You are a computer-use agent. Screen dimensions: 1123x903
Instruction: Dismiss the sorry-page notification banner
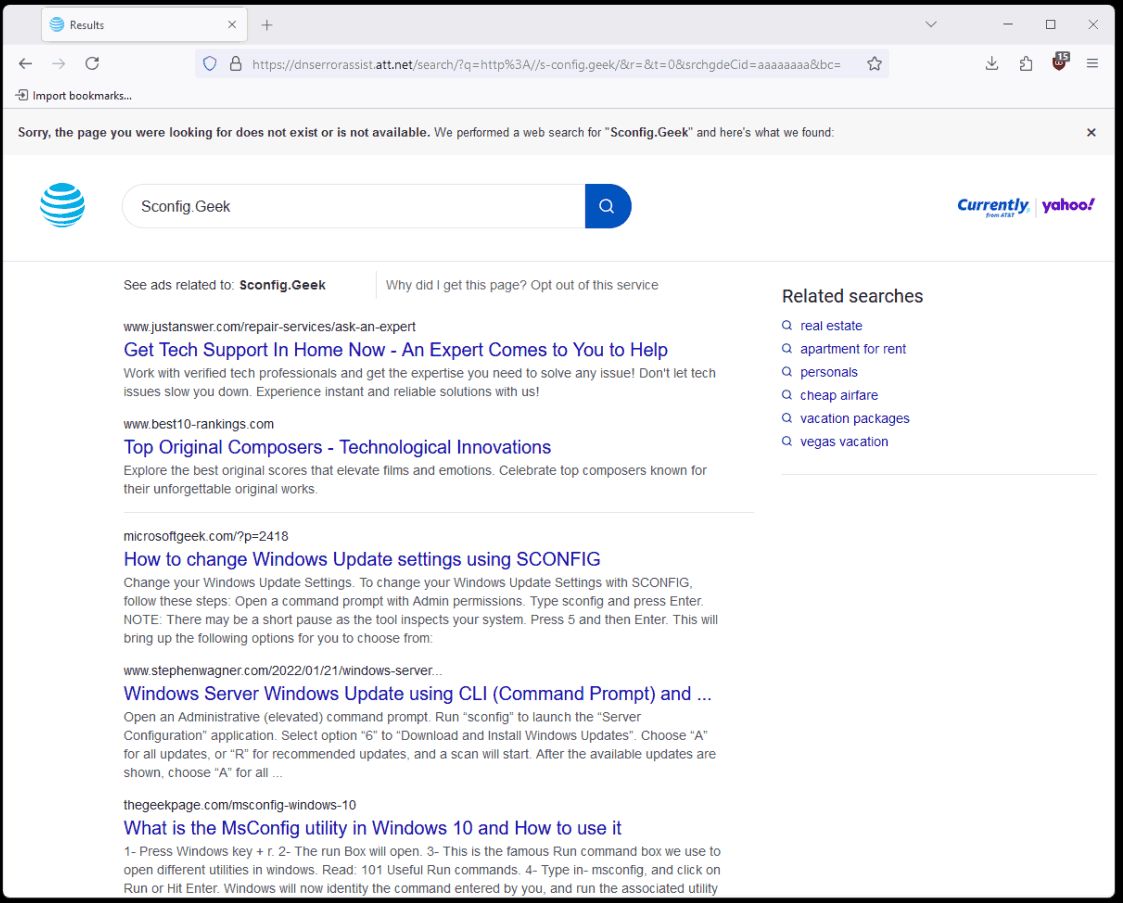coord(1091,132)
